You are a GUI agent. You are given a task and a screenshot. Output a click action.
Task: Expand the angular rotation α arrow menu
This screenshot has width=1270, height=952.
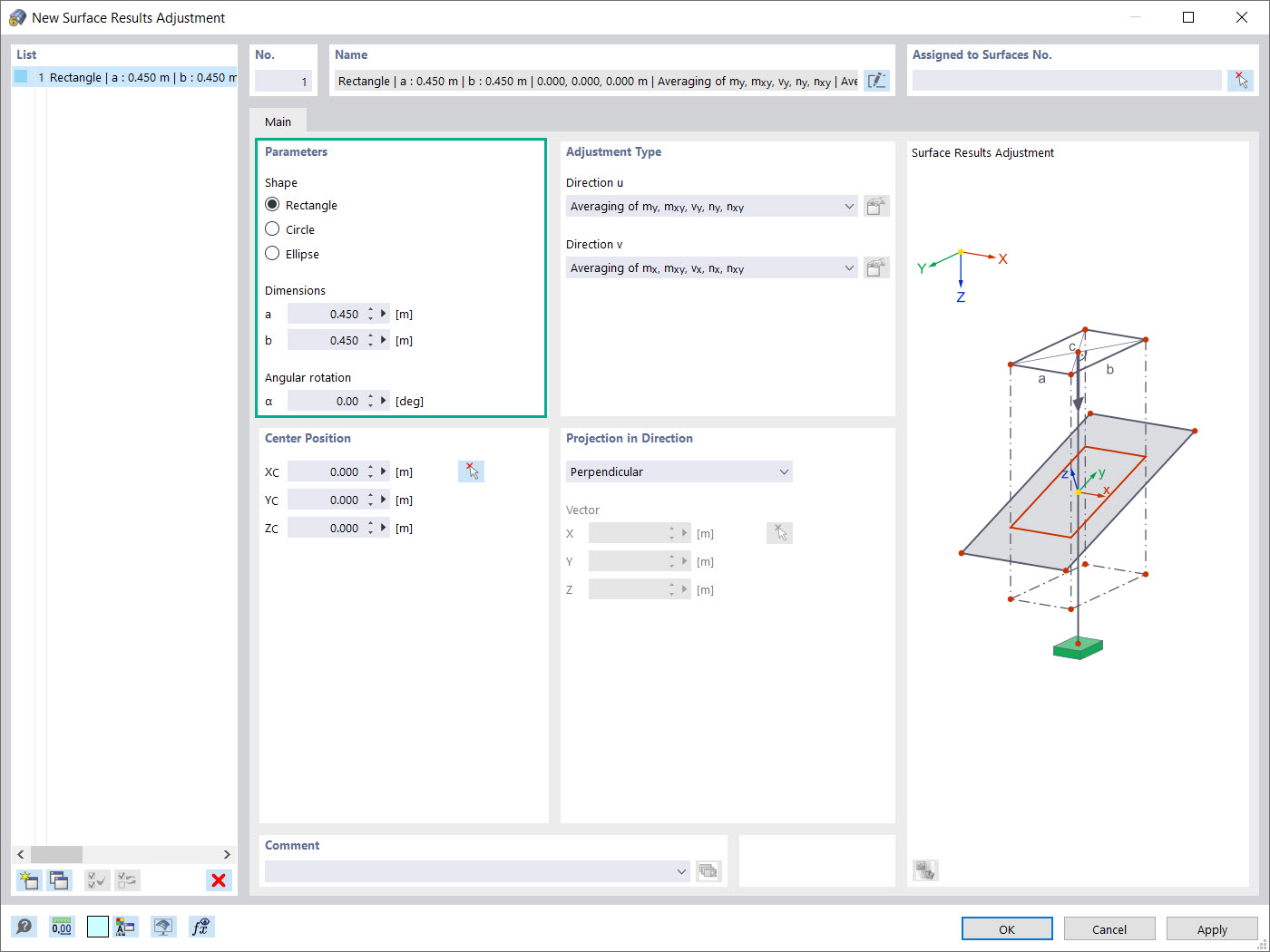pos(384,401)
